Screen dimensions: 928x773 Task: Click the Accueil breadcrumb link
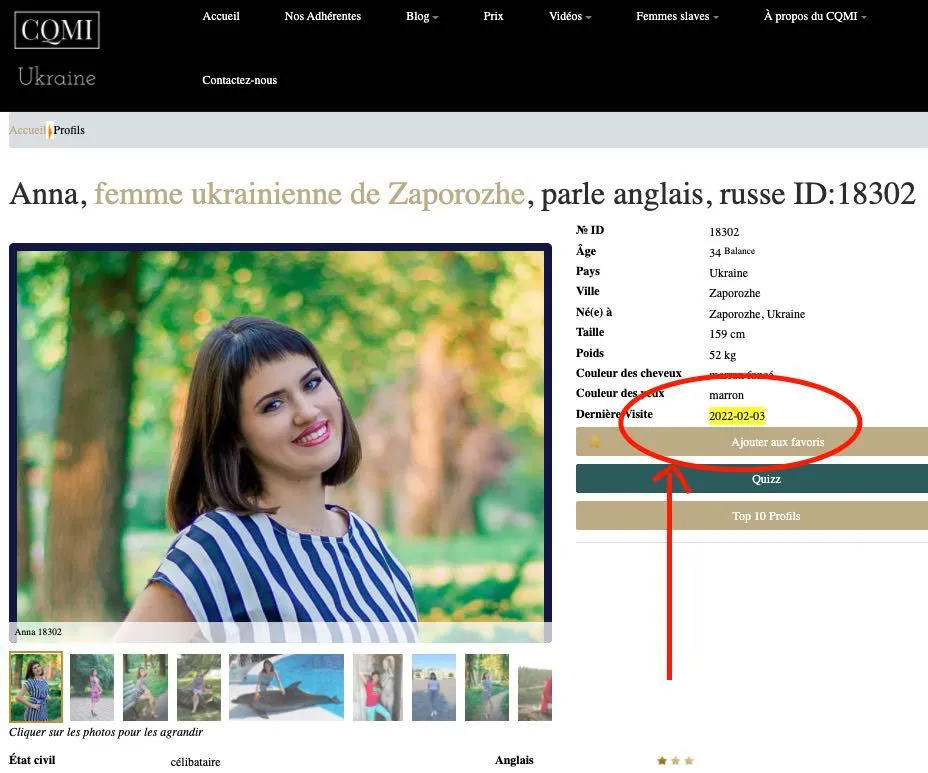point(27,130)
